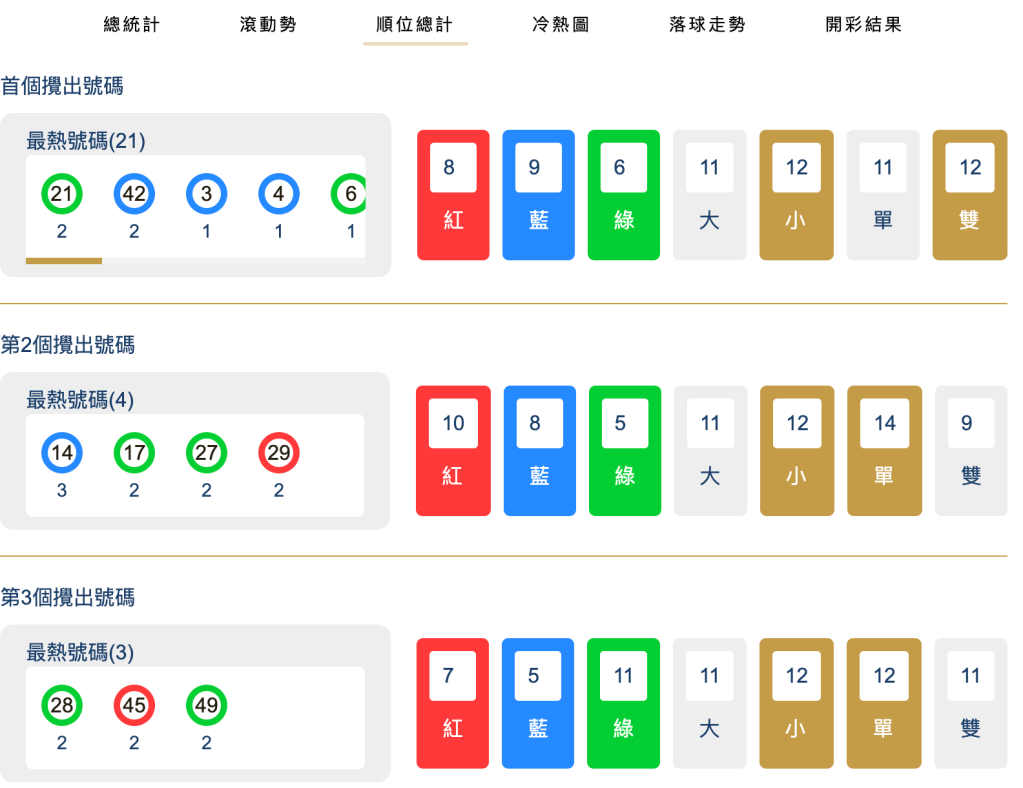Open the 總統計 tab
This screenshot has width=1023, height=788.
tap(130, 24)
